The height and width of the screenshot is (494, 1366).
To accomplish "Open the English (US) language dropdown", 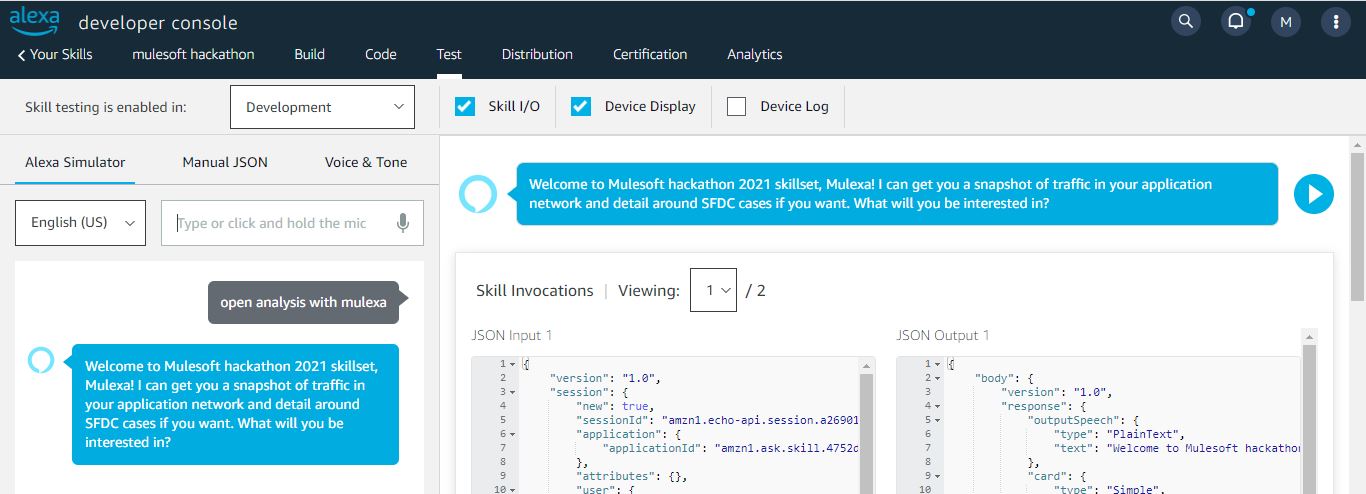I will (x=81, y=223).
